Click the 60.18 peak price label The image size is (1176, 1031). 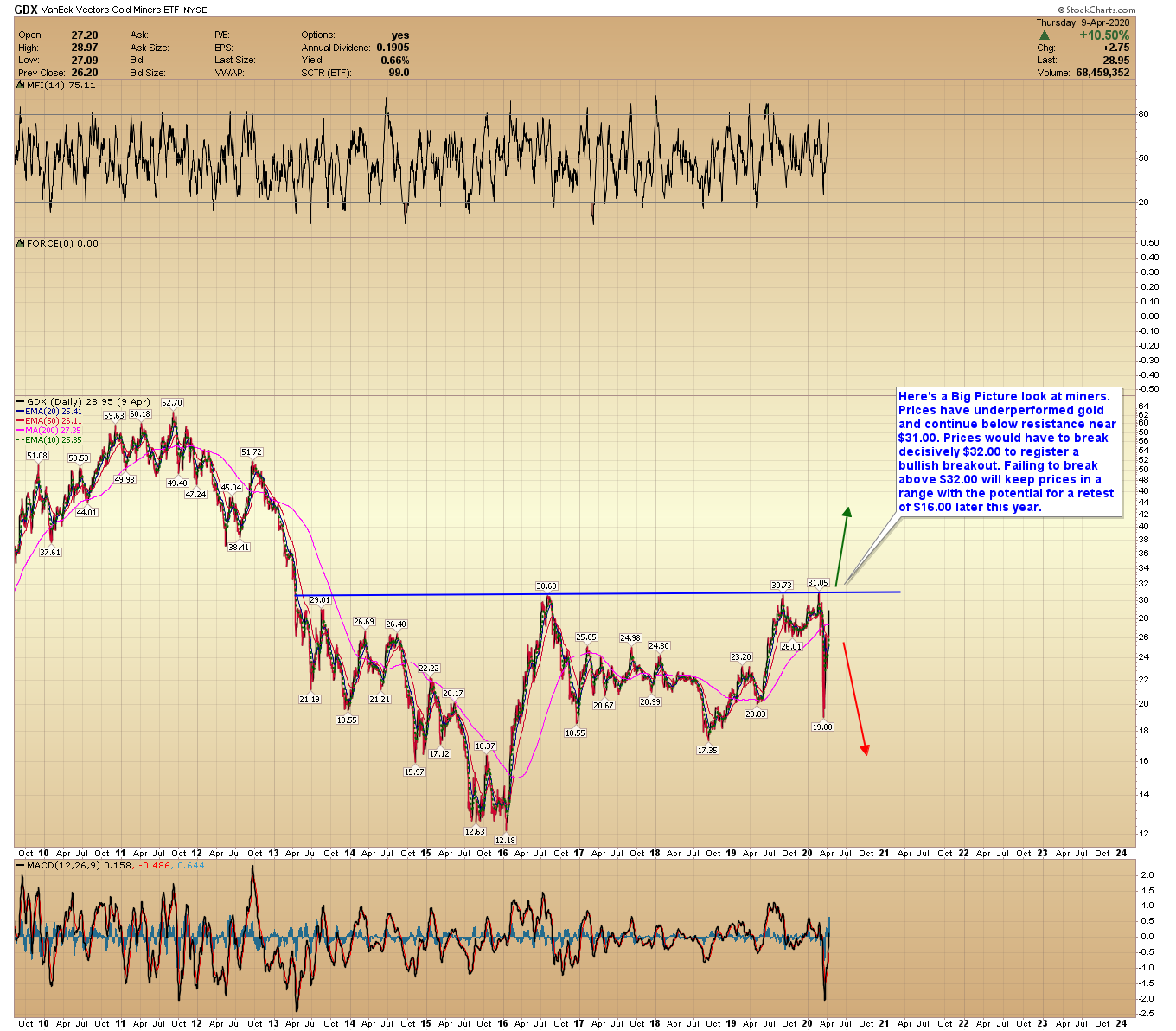tap(140, 413)
